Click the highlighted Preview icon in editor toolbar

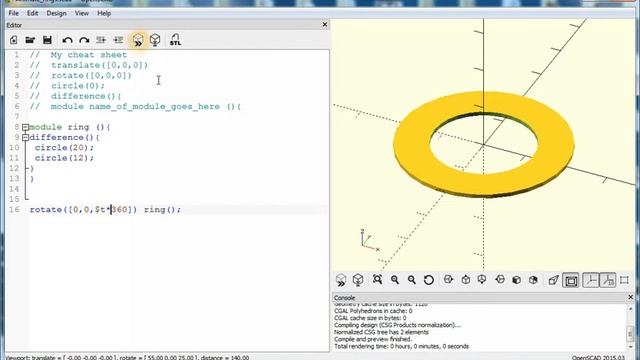click(138, 40)
